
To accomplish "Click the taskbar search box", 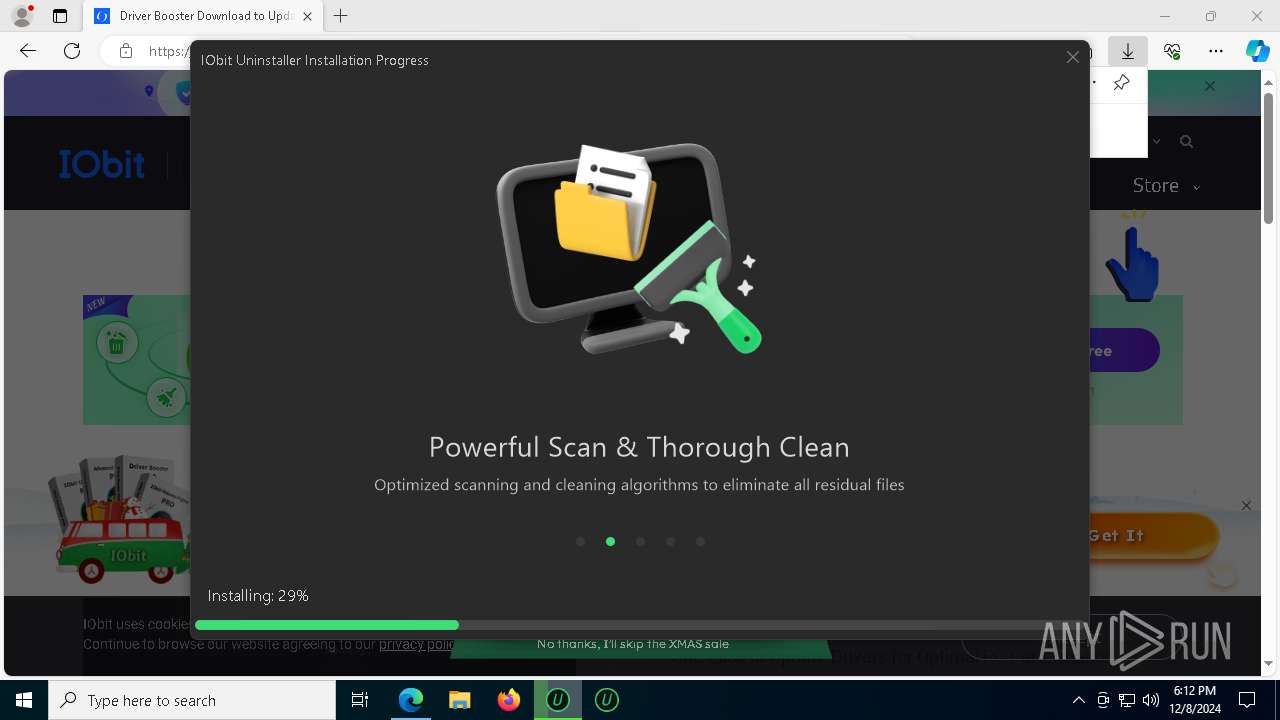I will coord(192,700).
